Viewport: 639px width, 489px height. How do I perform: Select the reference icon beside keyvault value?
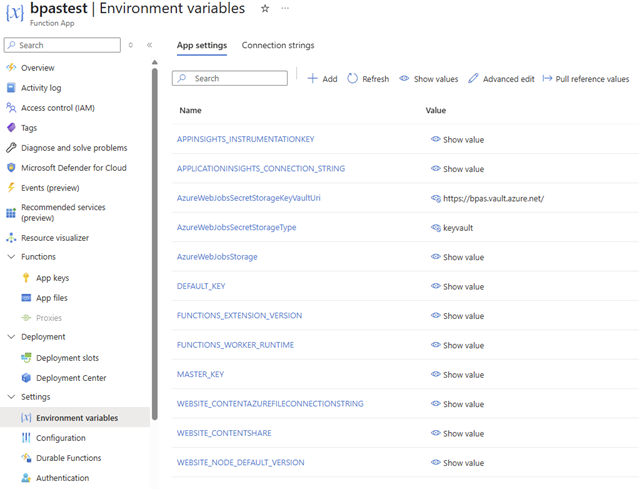pos(436,228)
